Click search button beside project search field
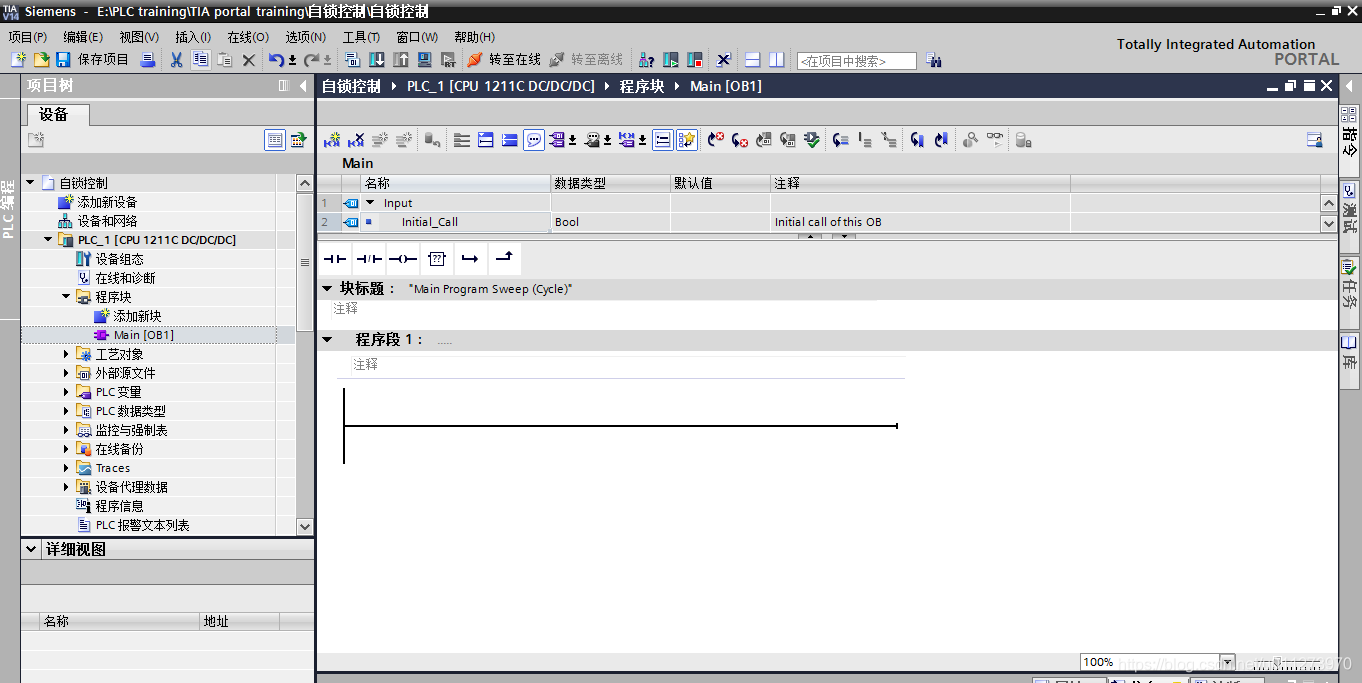1362x683 pixels. tap(933, 60)
